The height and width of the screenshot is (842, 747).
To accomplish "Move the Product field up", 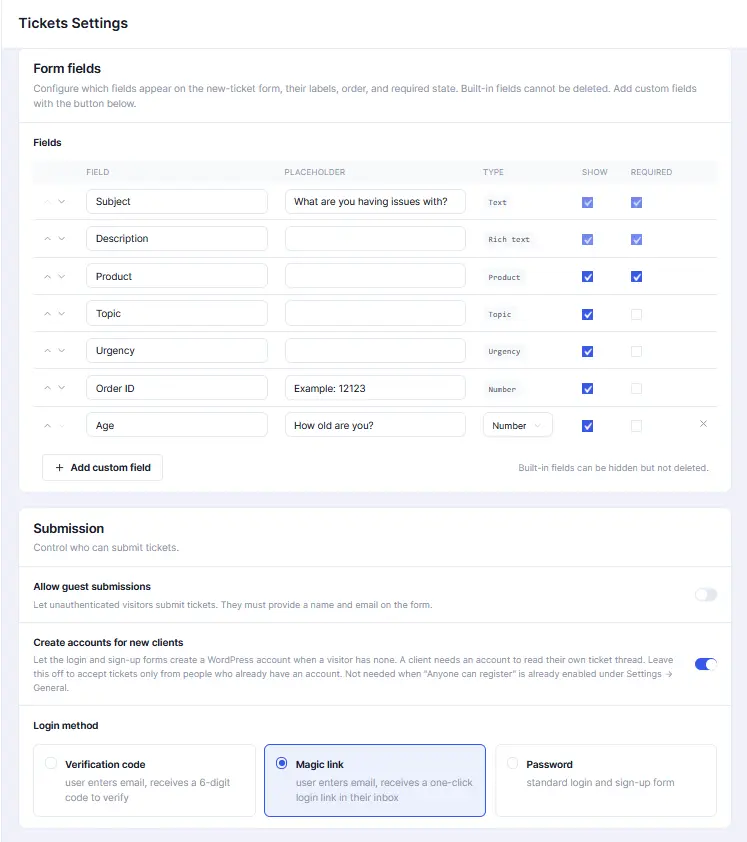I will pyautogui.click(x=47, y=277).
